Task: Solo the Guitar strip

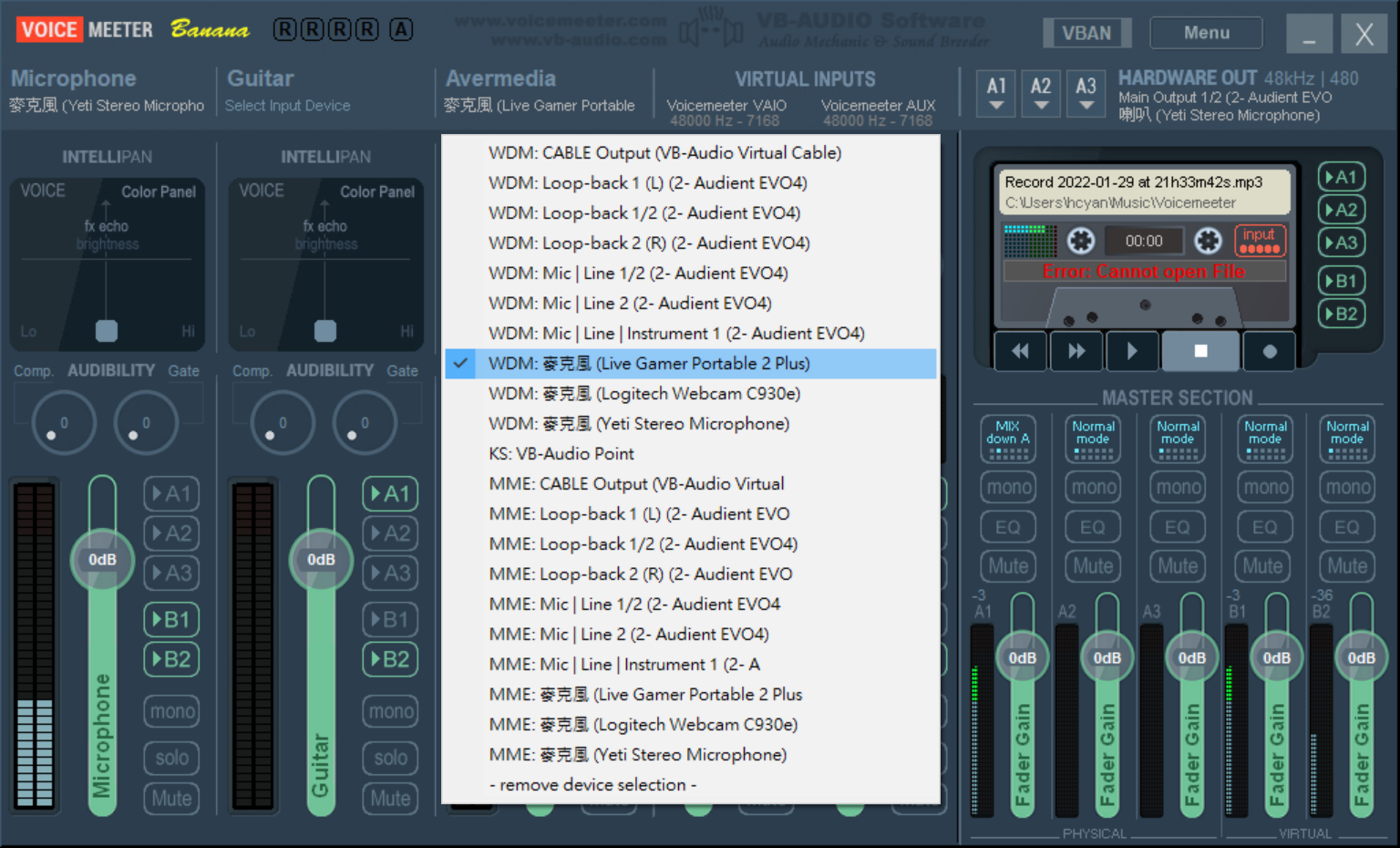Action: tap(391, 758)
